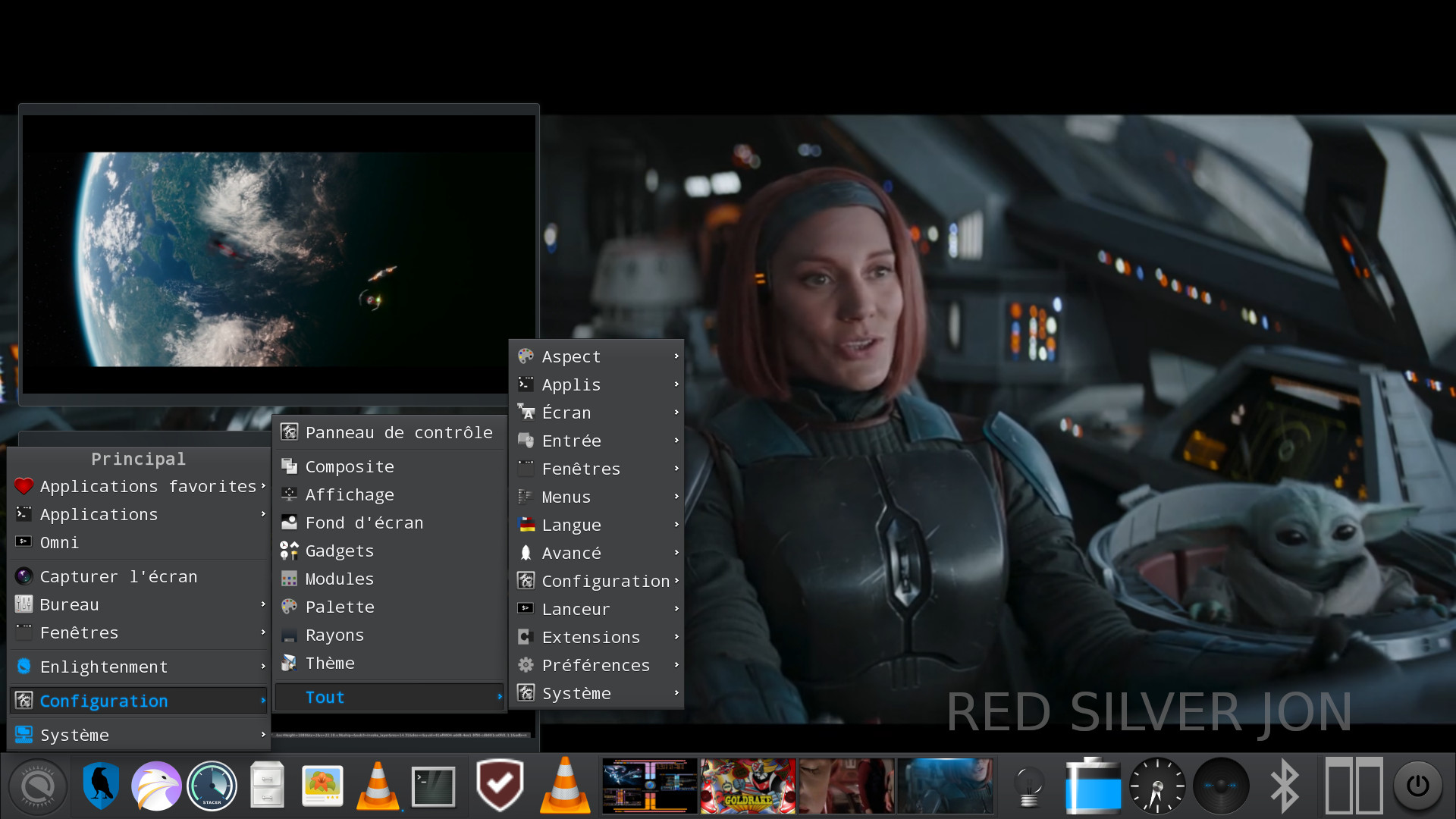Select Omni in the Principal menu
The width and height of the screenshot is (1456, 819).
(x=140, y=542)
